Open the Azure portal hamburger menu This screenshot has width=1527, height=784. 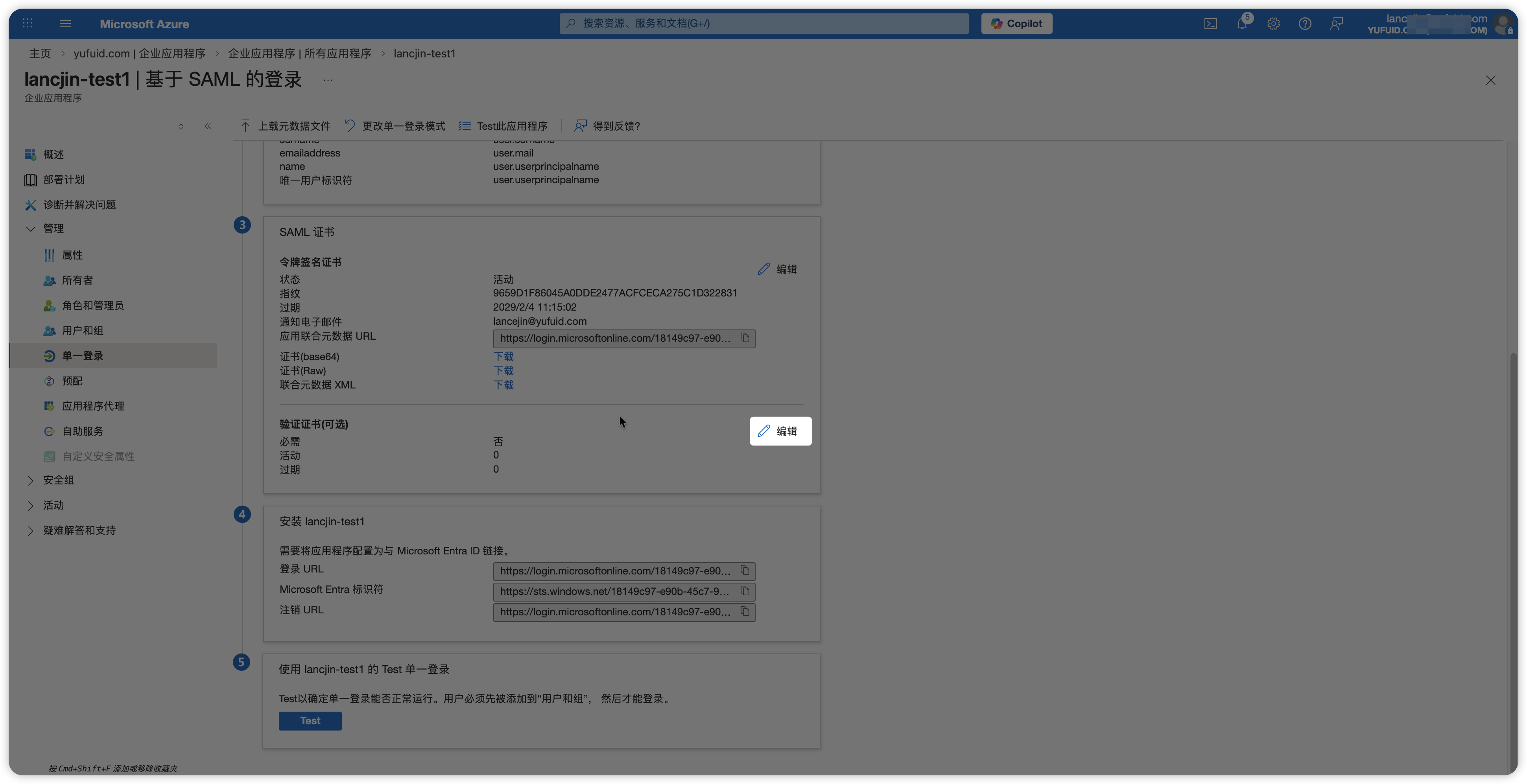[x=65, y=24]
